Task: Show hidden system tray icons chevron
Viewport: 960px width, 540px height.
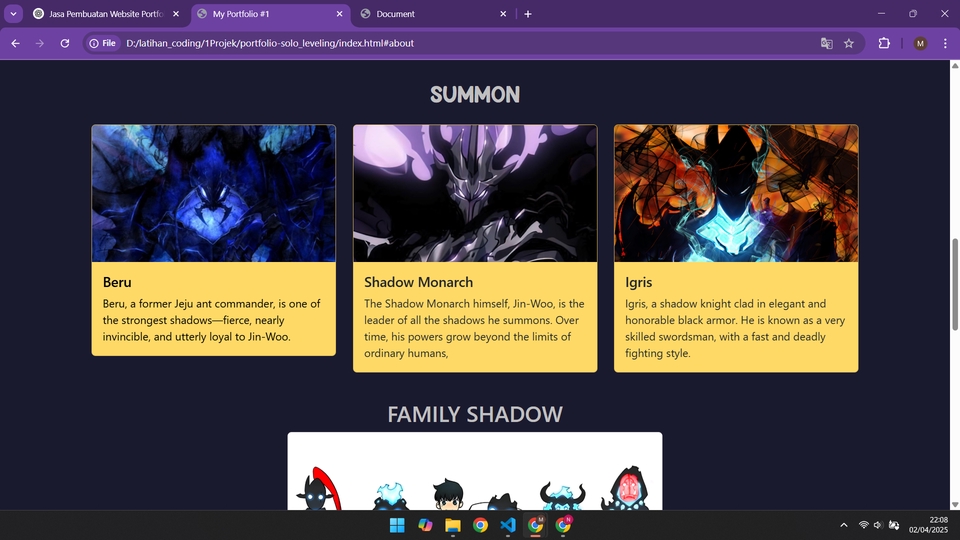Action: [x=844, y=525]
